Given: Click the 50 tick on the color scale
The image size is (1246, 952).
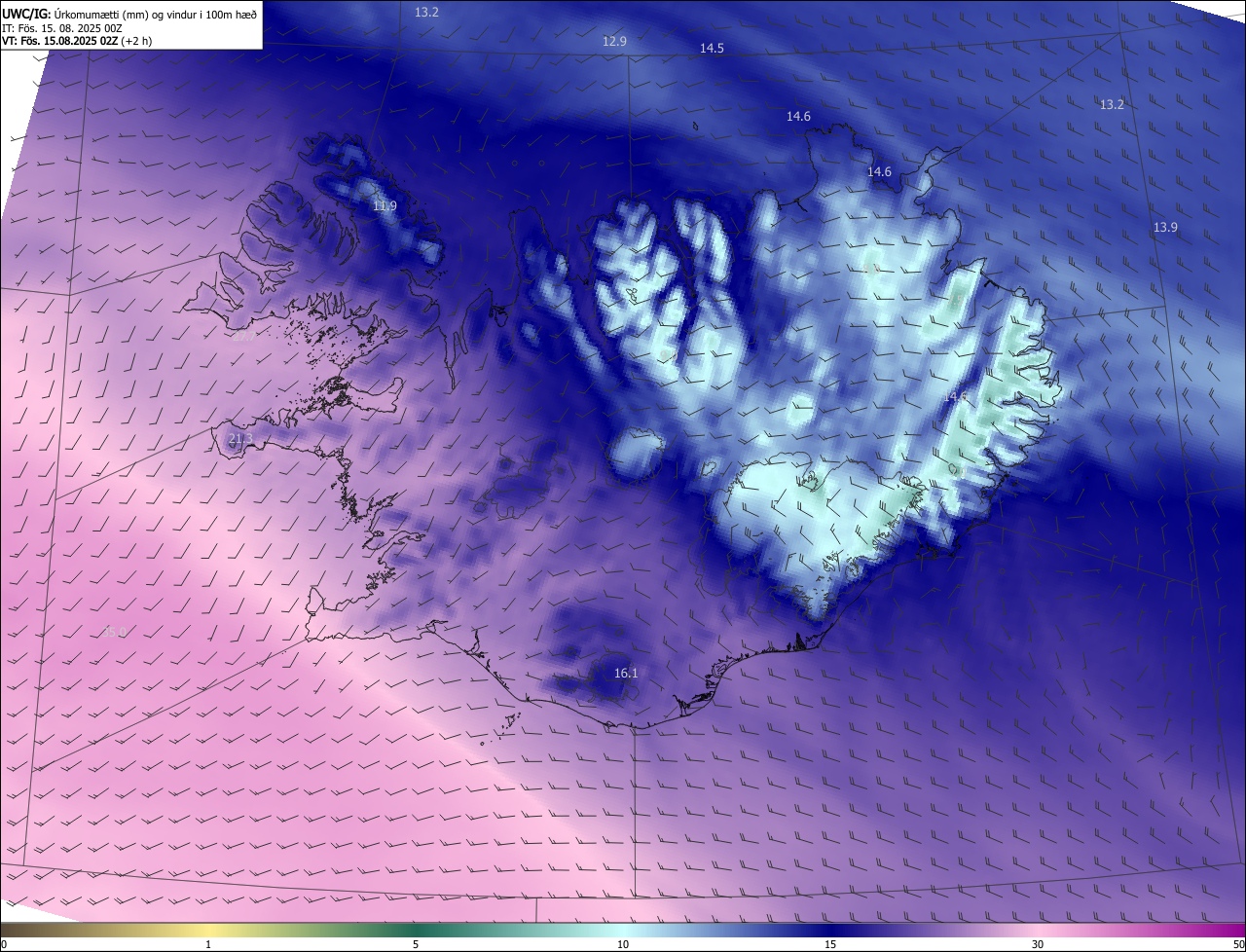Looking at the screenshot, I should click(x=1238, y=944).
